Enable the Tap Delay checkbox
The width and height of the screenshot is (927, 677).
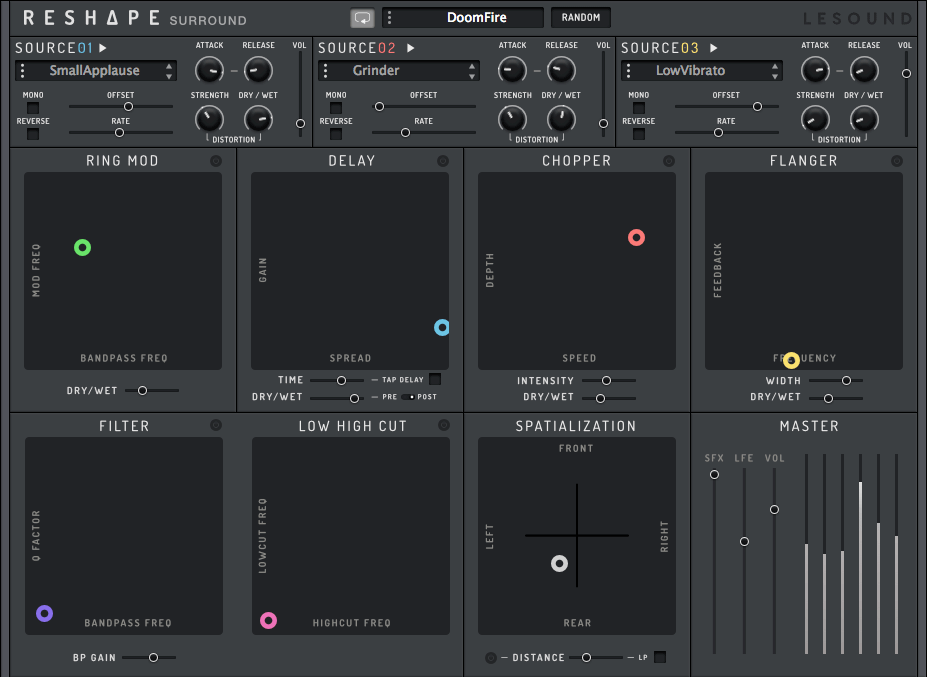click(435, 379)
